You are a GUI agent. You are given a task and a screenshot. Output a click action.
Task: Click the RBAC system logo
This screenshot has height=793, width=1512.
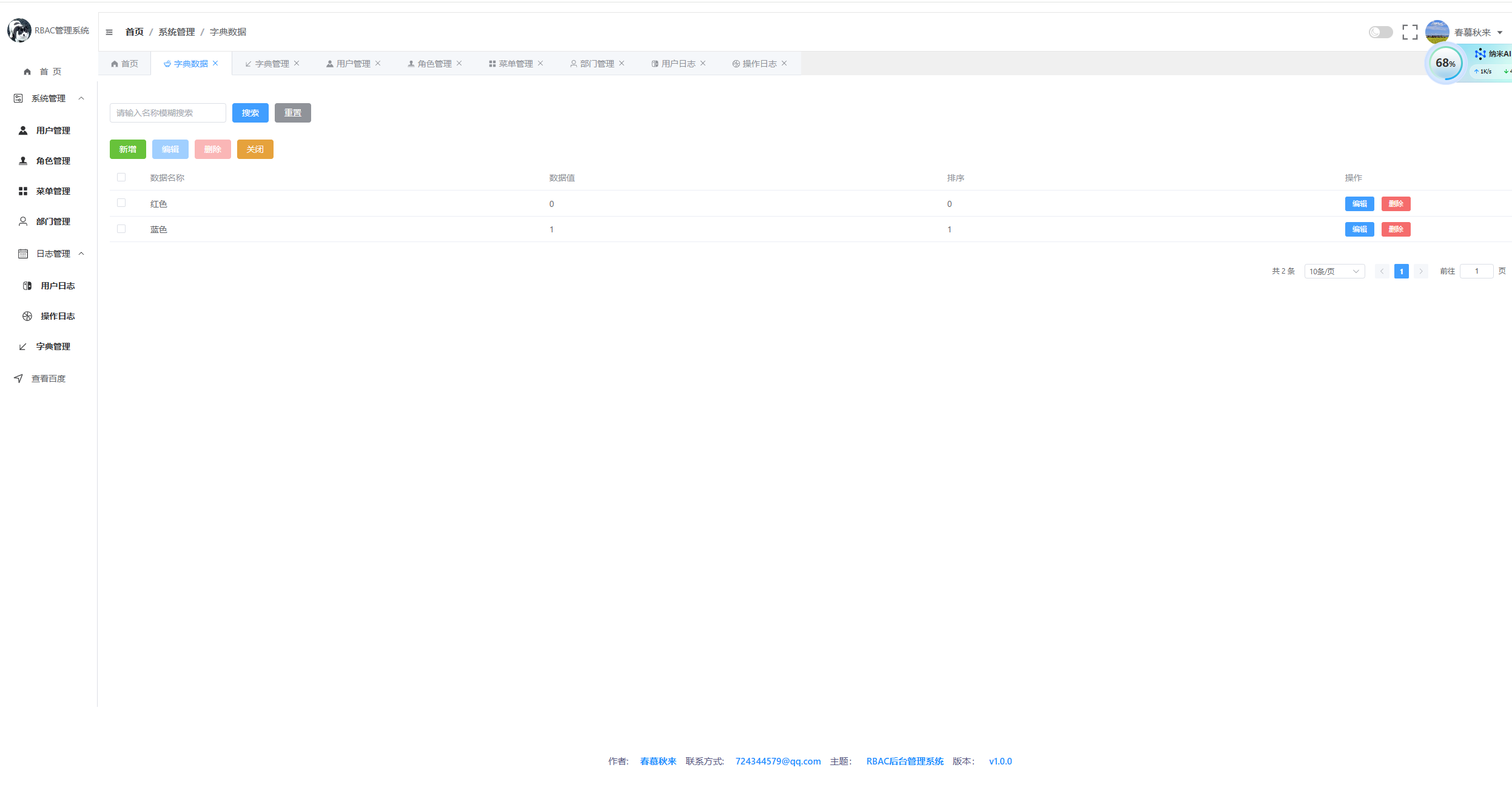click(x=19, y=30)
